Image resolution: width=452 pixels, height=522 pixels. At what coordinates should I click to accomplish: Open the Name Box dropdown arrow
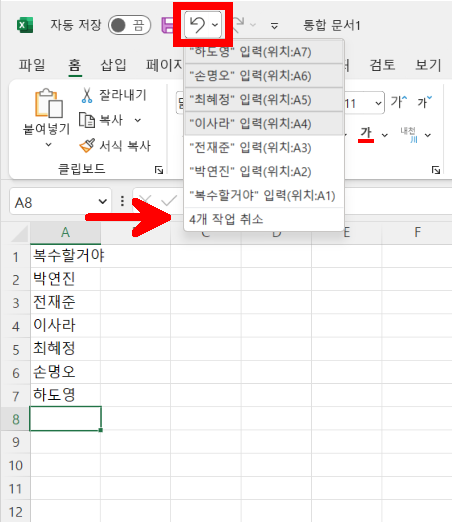pyautogui.click(x=103, y=202)
